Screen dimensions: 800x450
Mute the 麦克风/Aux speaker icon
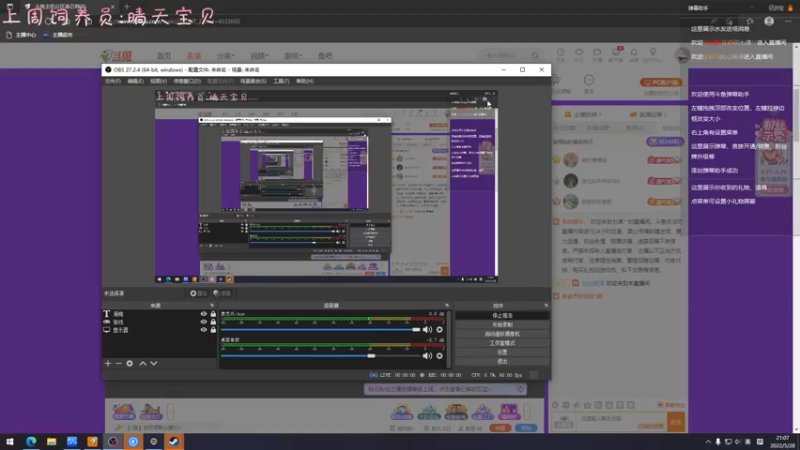(x=427, y=330)
